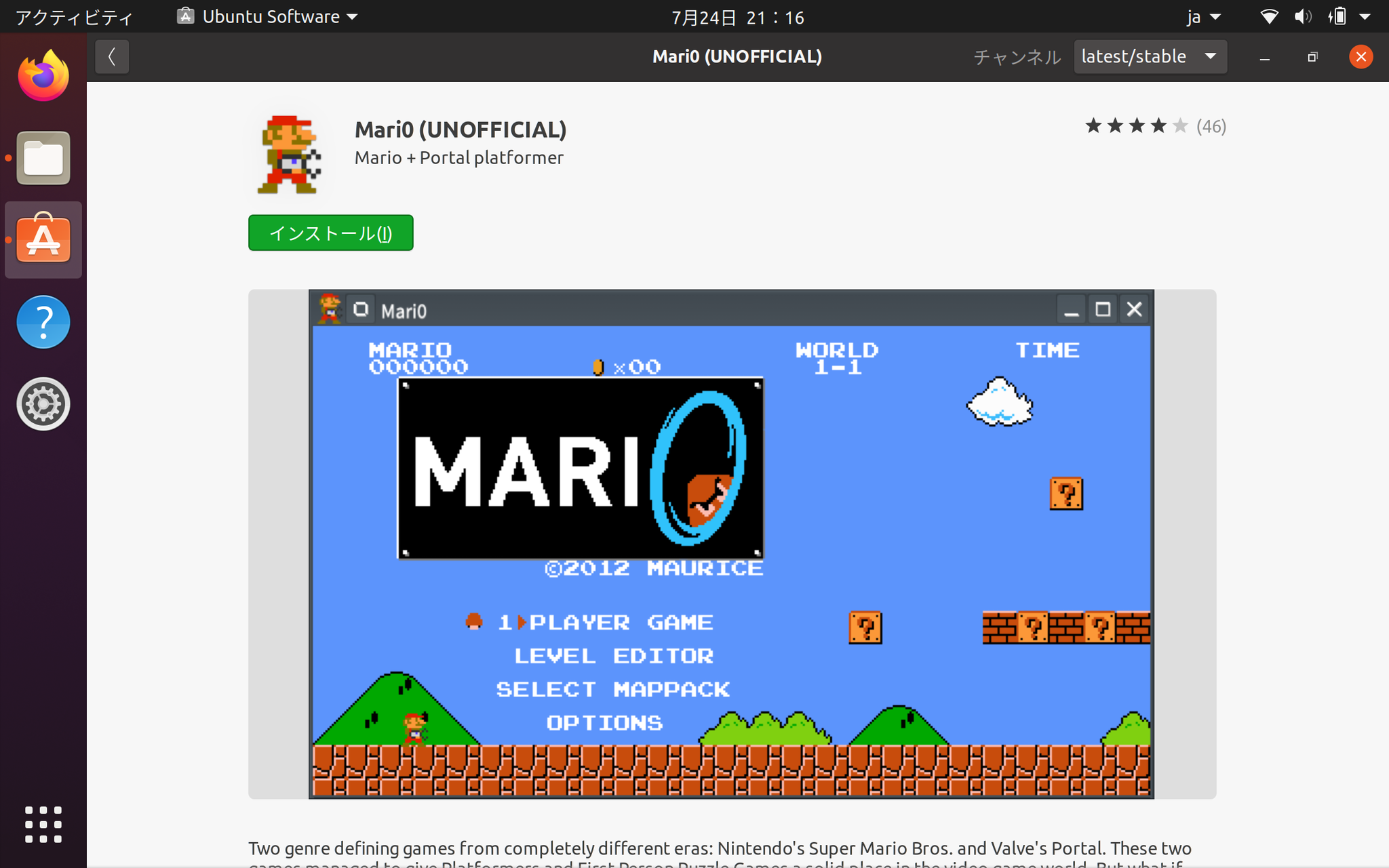This screenshot has width=1389, height=868.
Task: Click the Mari0 app icon
Action: [290, 155]
